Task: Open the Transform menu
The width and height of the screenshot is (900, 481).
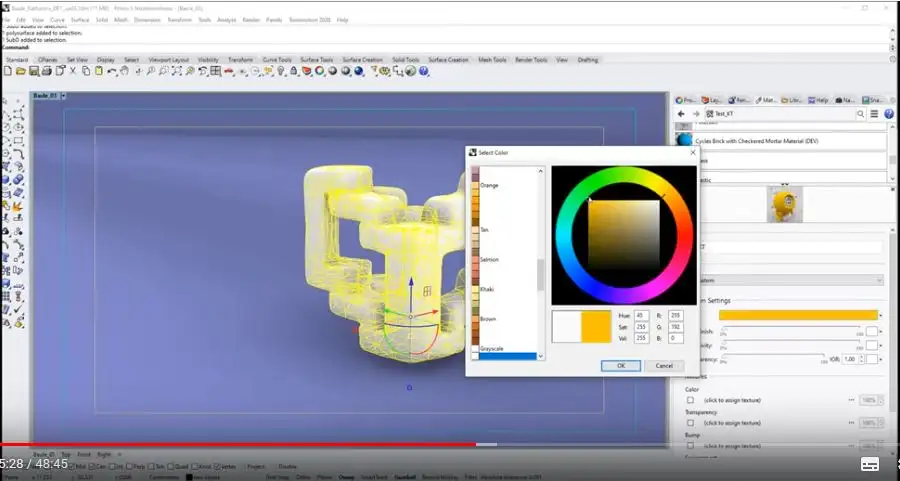Action: [x=179, y=20]
